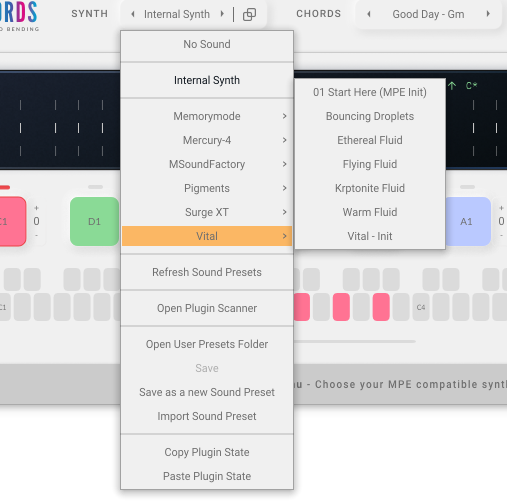Toggle the indicator above A1 pad

(467, 187)
